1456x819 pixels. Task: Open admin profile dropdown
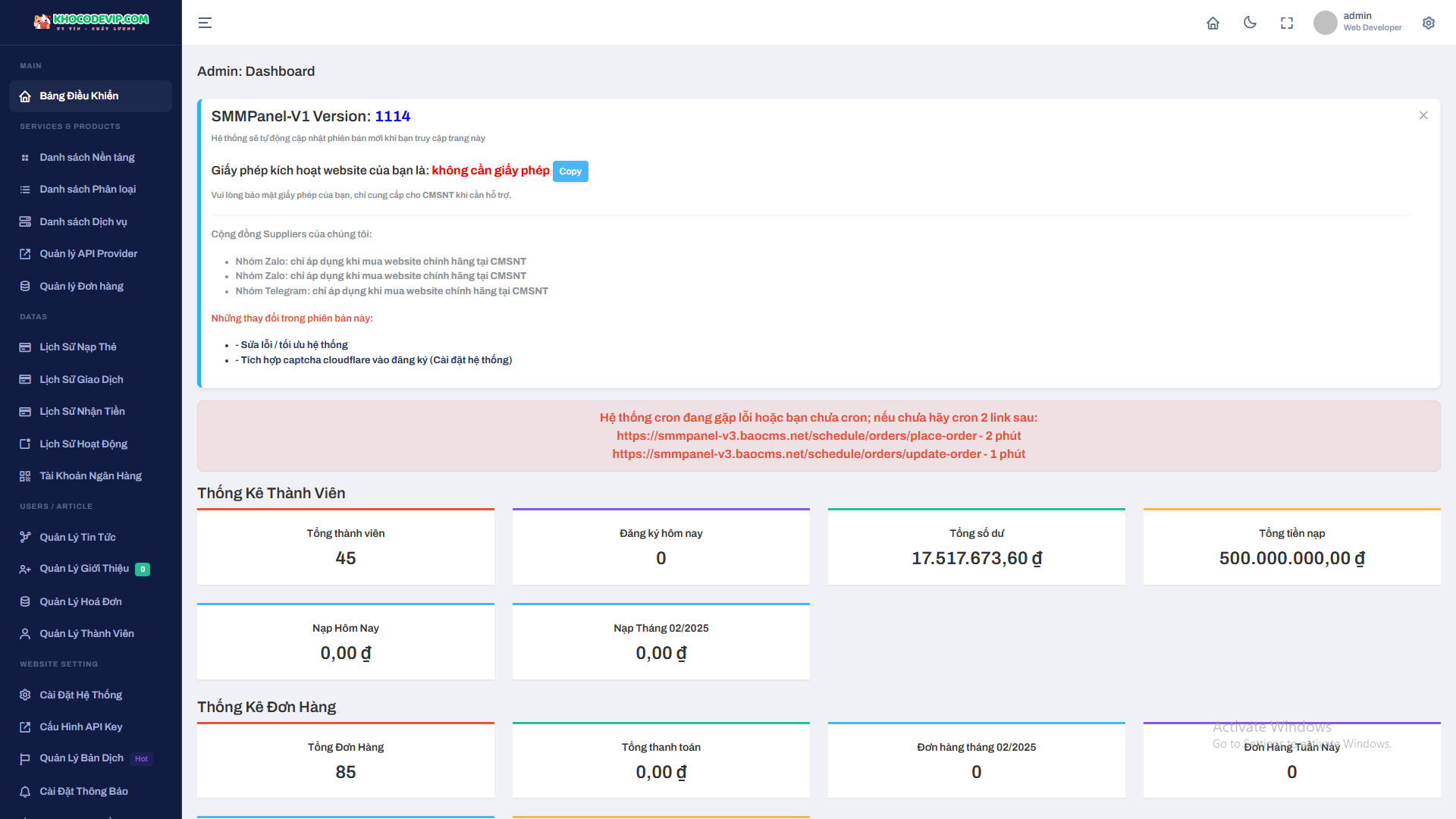1357,22
